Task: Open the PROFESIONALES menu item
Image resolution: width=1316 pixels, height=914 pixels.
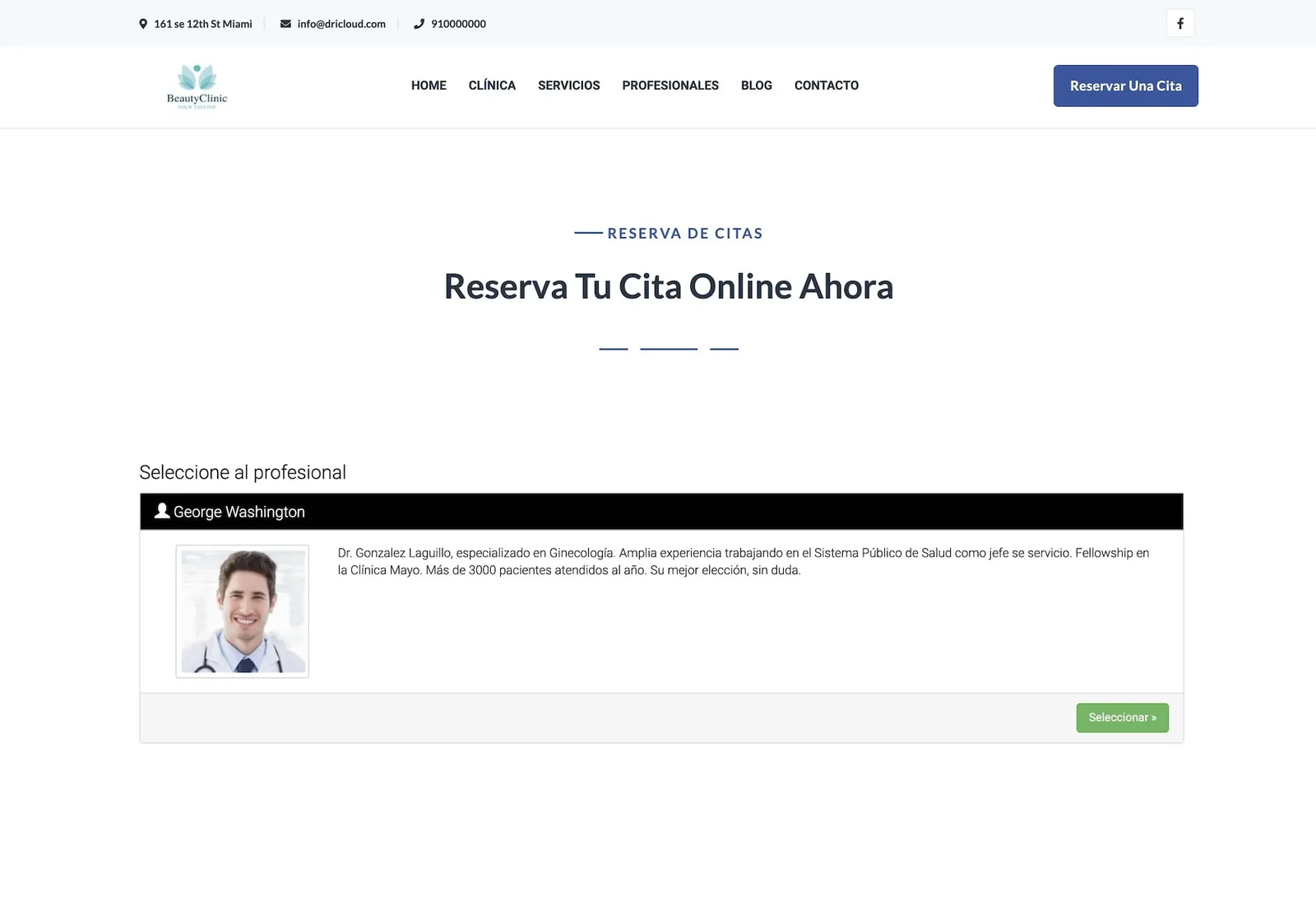Action: coord(670,86)
